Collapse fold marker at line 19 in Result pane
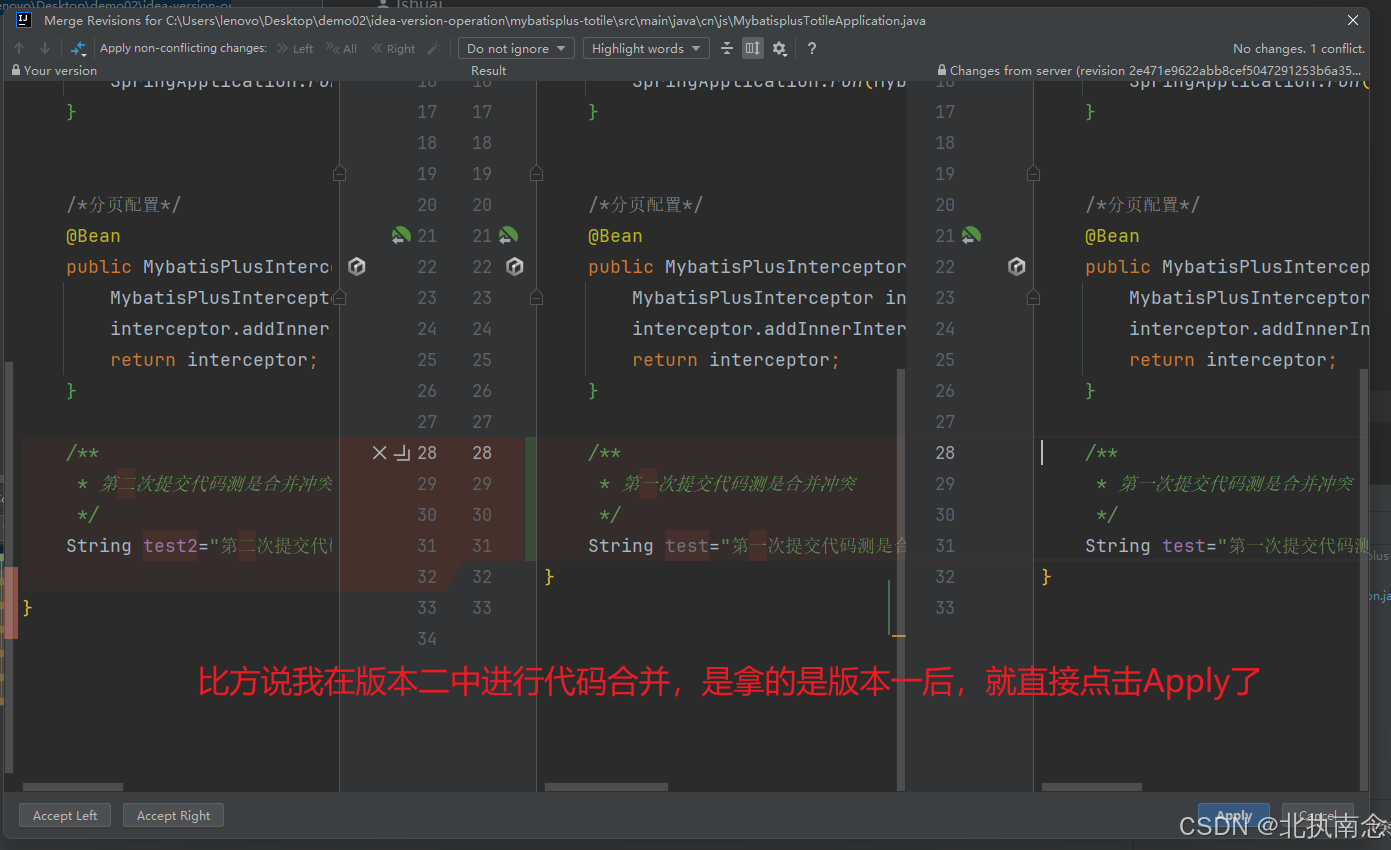Image resolution: width=1391 pixels, height=850 pixels. tap(537, 174)
